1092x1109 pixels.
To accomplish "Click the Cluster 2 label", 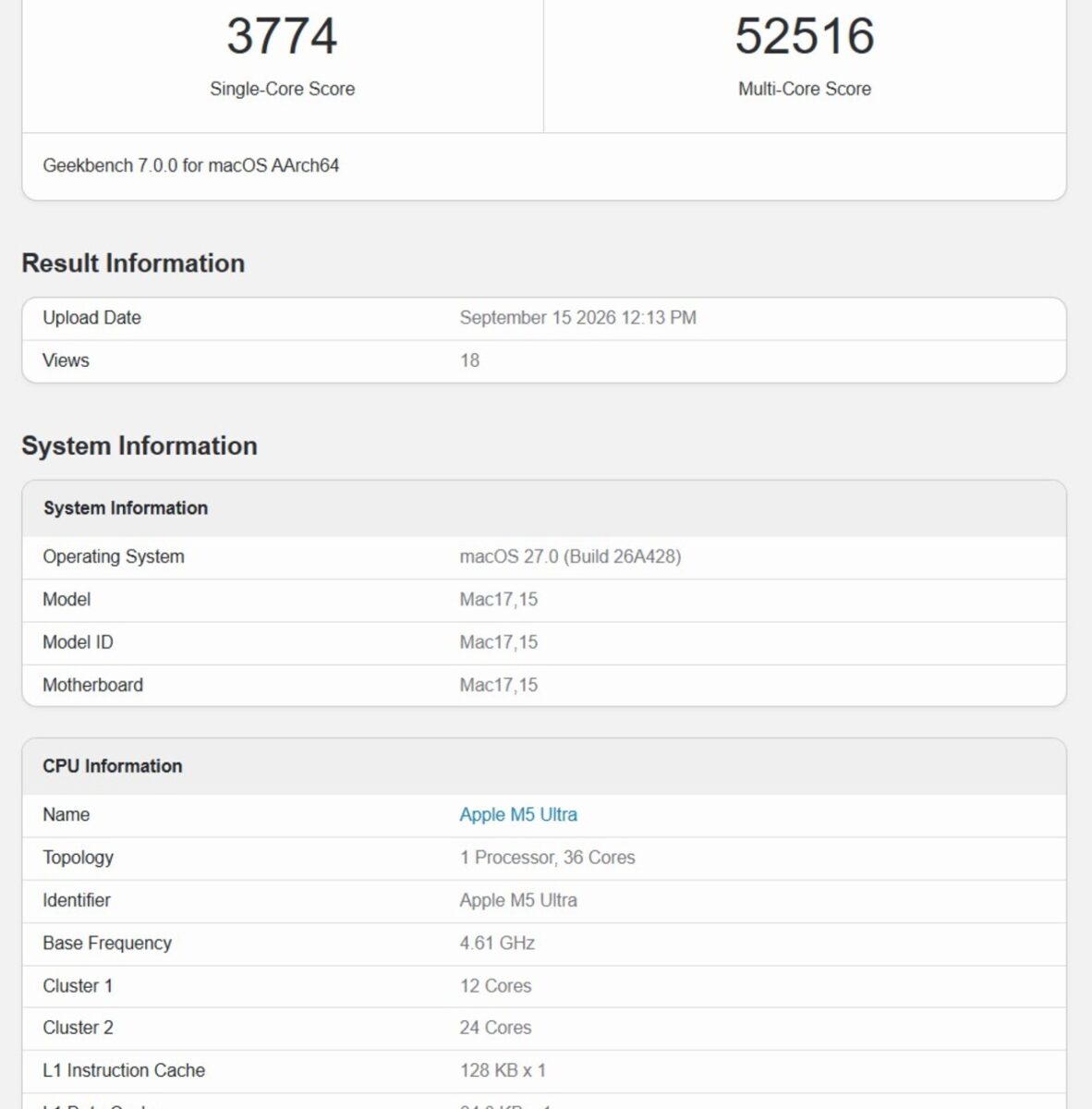I will pyautogui.click(x=78, y=1028).
